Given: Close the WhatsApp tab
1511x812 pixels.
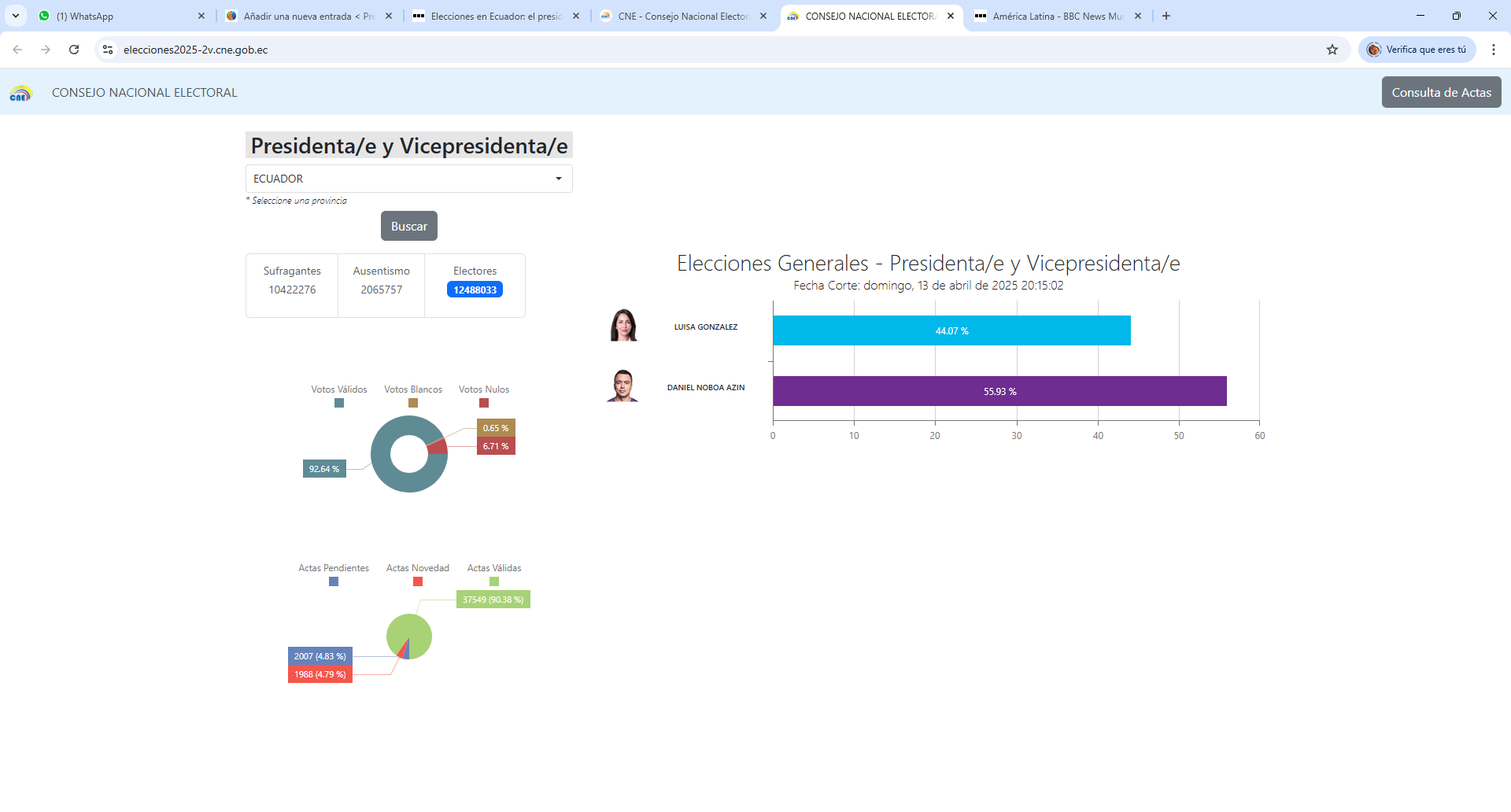Looking at the screenshot, I should tap(201, 16).
